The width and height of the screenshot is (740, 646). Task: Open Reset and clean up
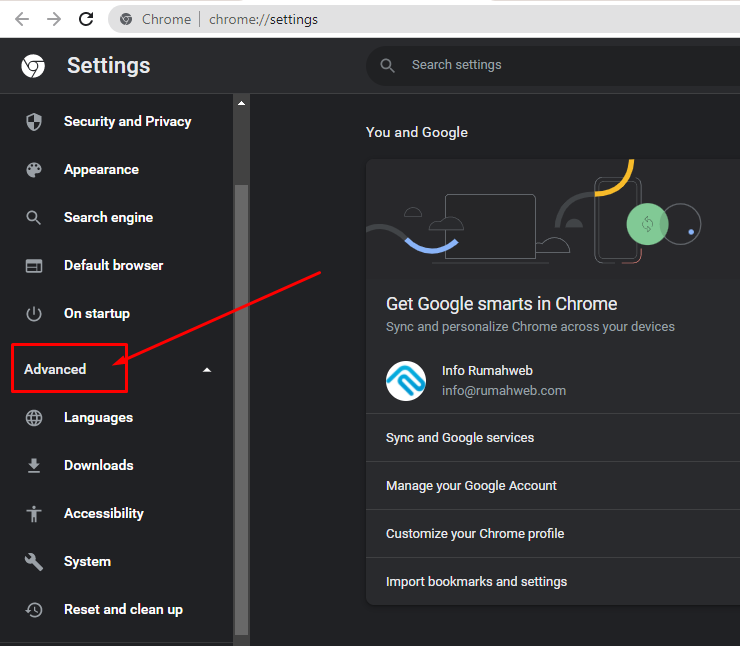tap(123, 610)
